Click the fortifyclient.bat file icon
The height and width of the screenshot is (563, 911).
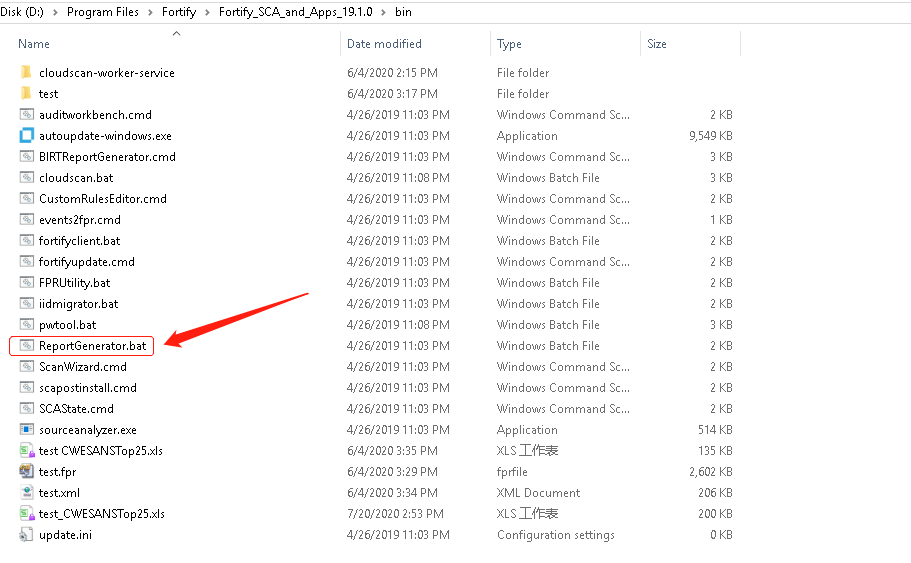(x=27, y=240)
